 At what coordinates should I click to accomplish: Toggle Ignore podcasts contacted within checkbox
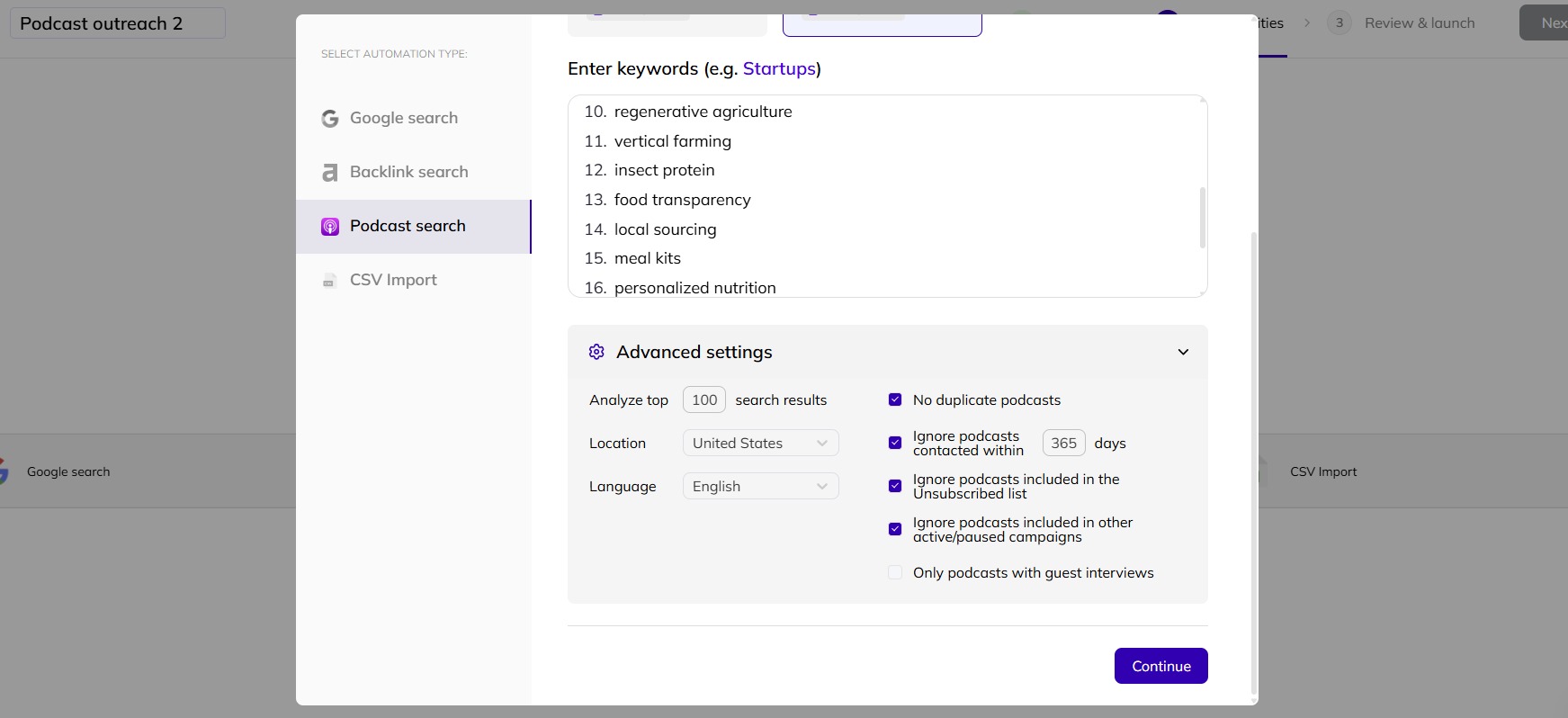(895, 443)
